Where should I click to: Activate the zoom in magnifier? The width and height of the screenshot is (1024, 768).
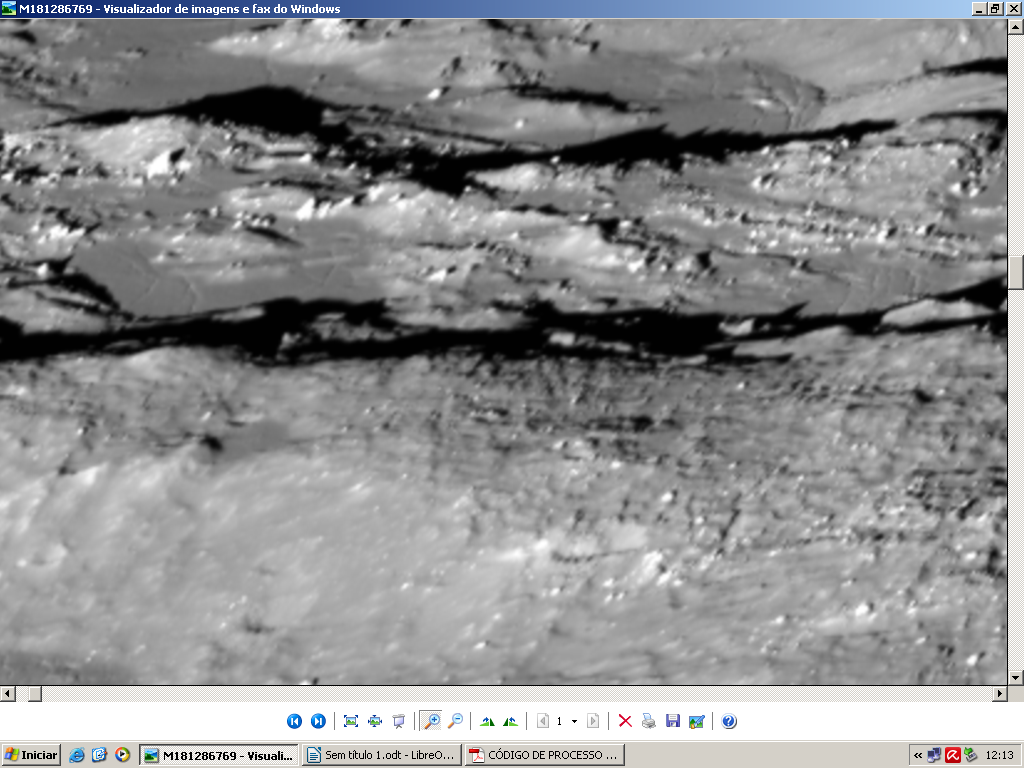432,721
